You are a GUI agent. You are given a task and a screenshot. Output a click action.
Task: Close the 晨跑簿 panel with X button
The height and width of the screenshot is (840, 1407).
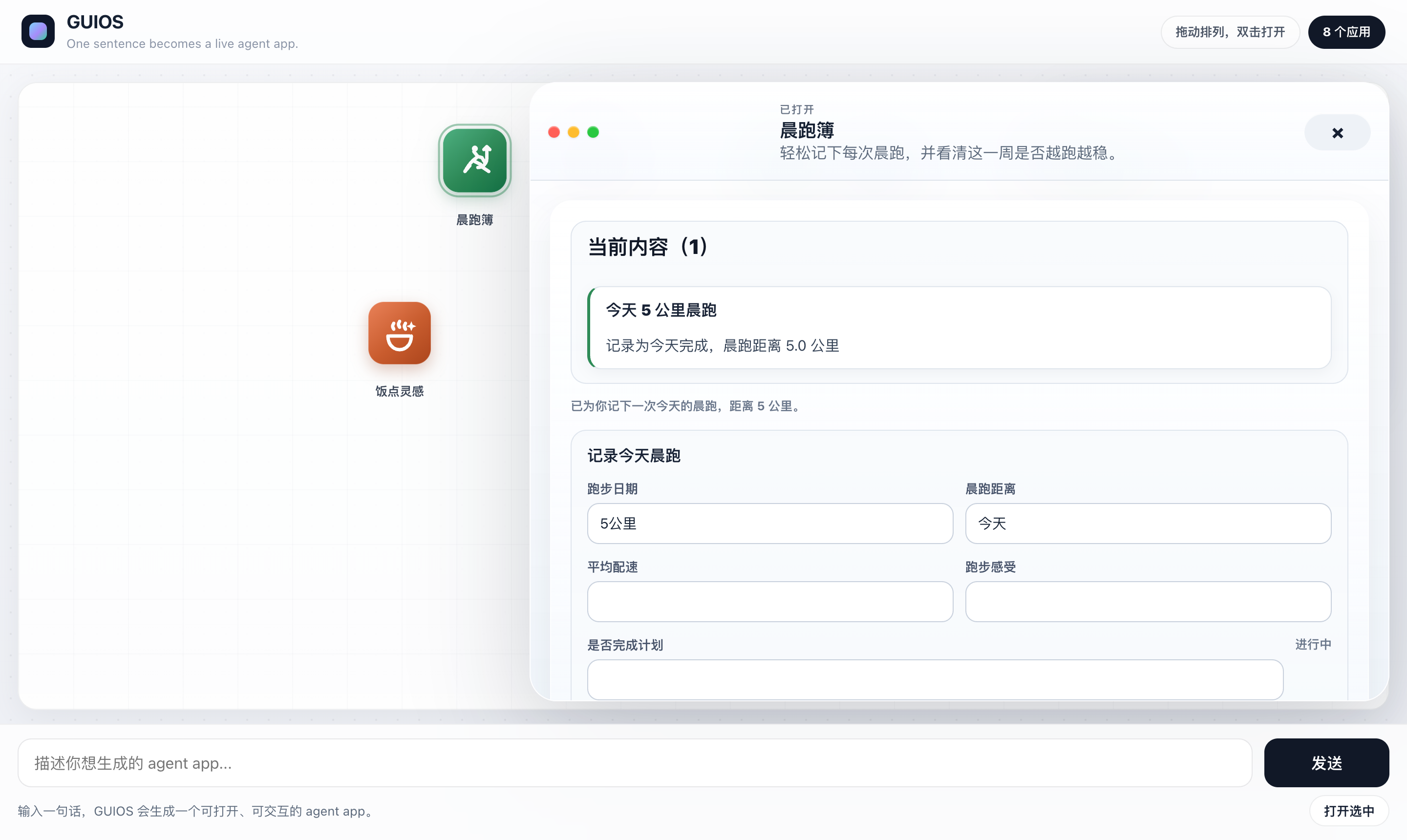[1337, 132]
